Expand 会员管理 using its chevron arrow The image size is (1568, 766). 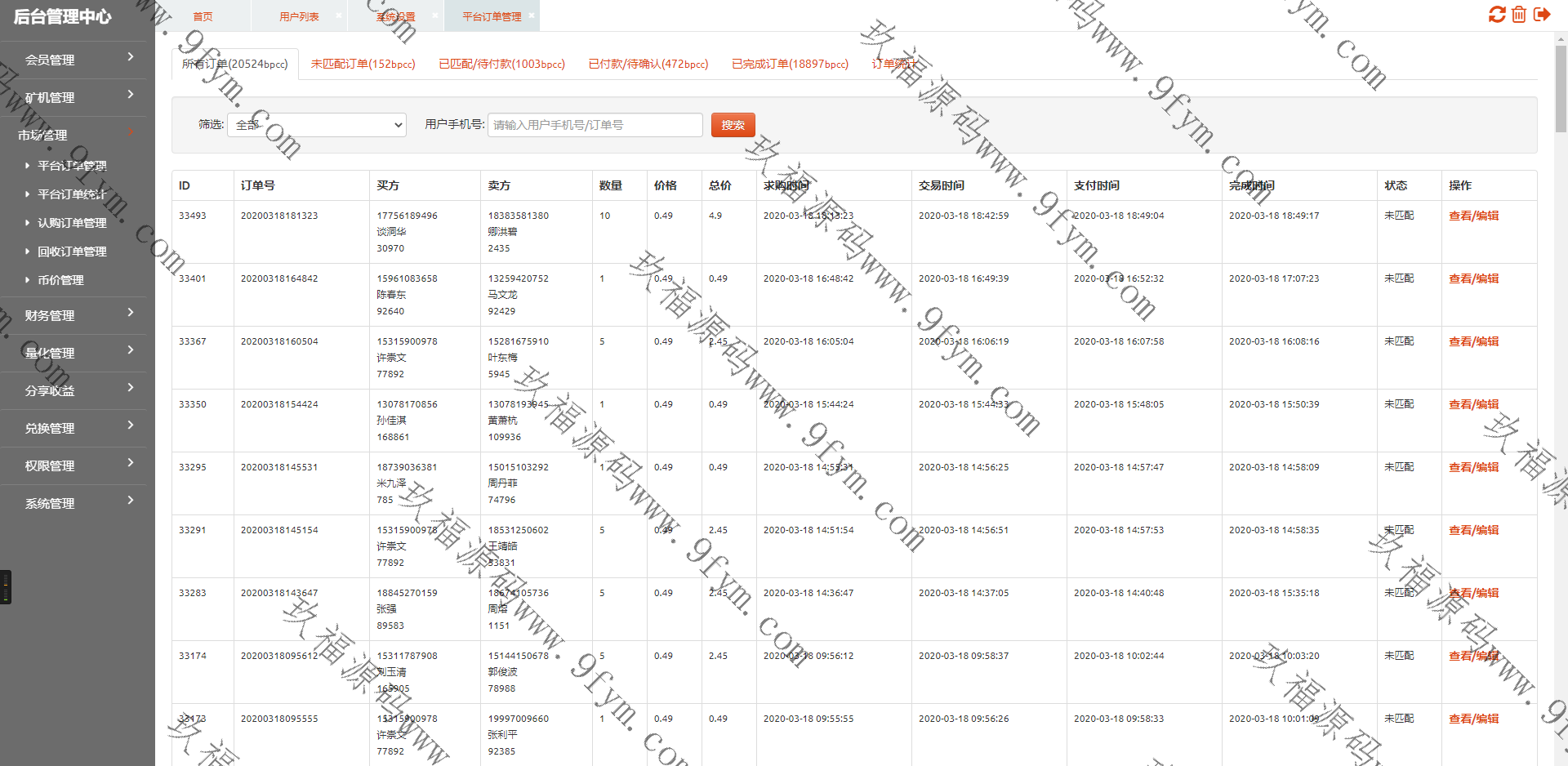click(131, 57)
